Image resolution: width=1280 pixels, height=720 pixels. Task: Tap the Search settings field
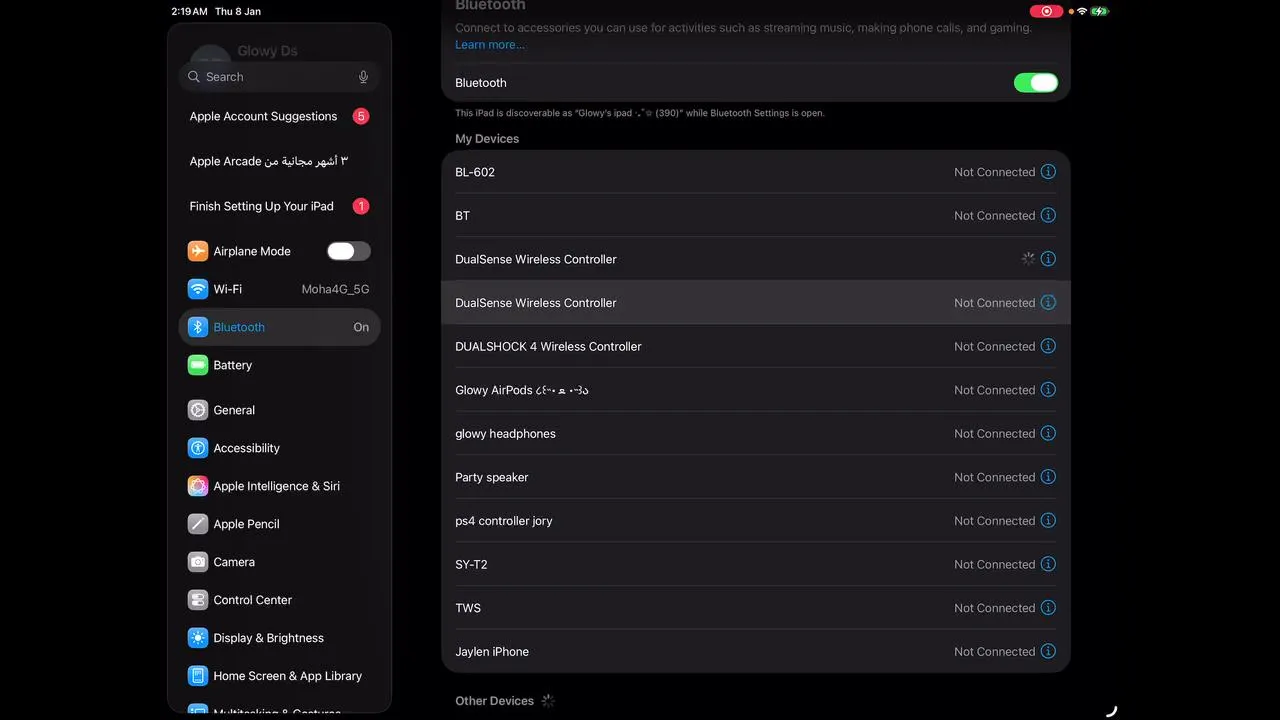(280, 77)
